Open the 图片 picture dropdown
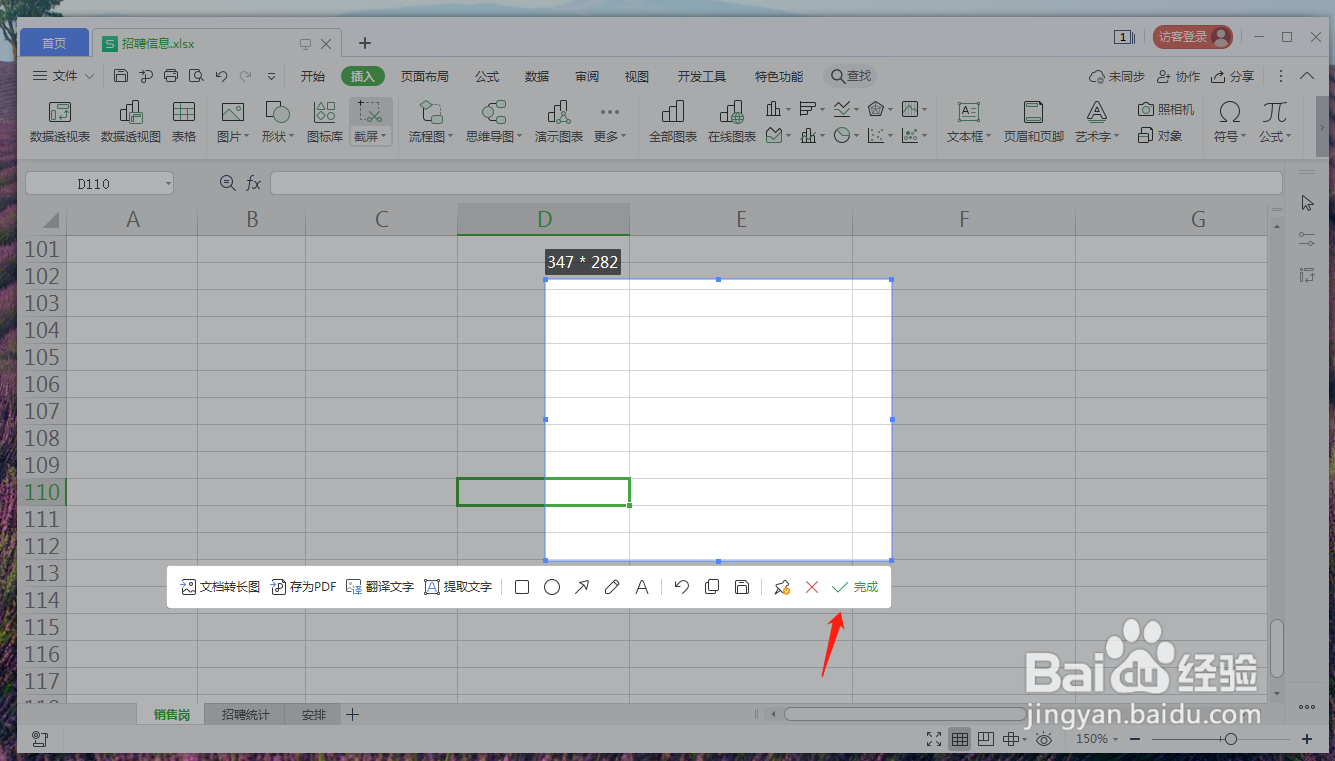 point(232,136)
